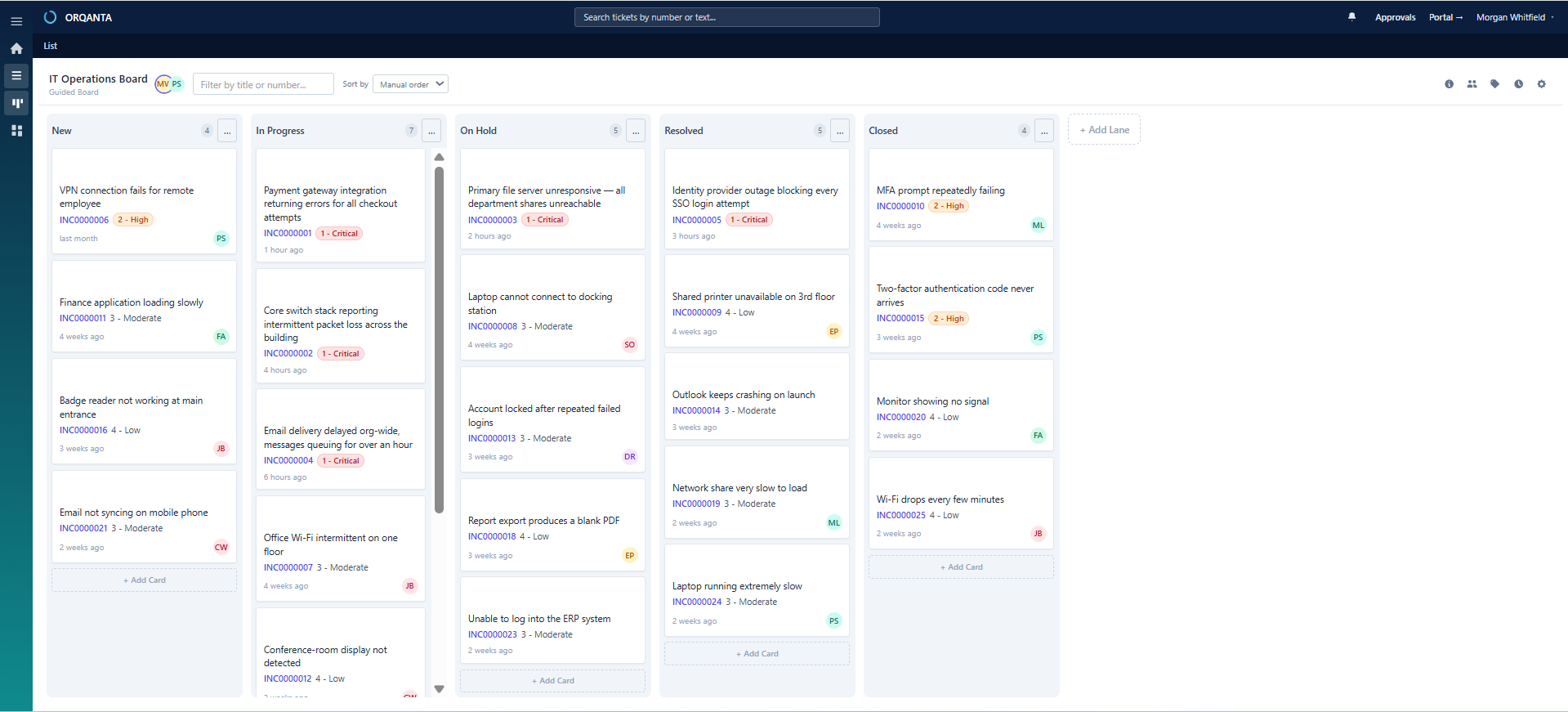
Task: Click SO avatar on docking station card
Action: point(629,345)
